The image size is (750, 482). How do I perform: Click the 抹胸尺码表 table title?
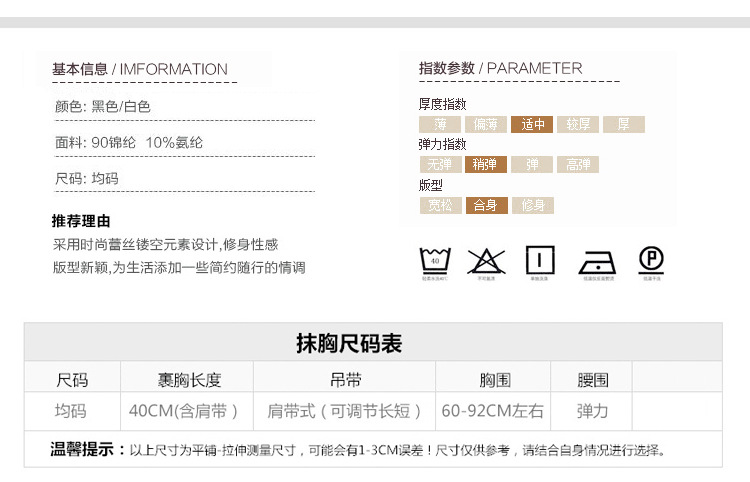(x=348, y=343)
